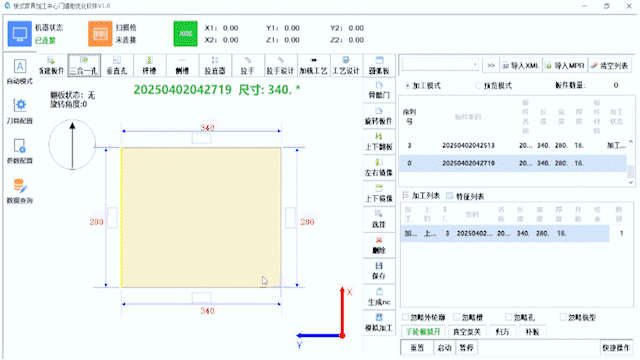Screen dimensions: 640x360
Task: Click the 上下翻板 button
Action: tap(379, 142)
